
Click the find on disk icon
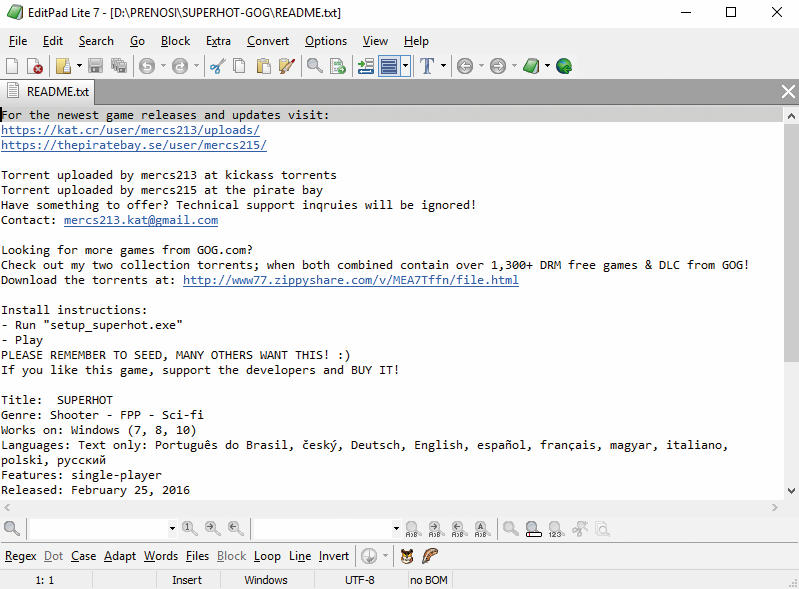coord(338,66)
